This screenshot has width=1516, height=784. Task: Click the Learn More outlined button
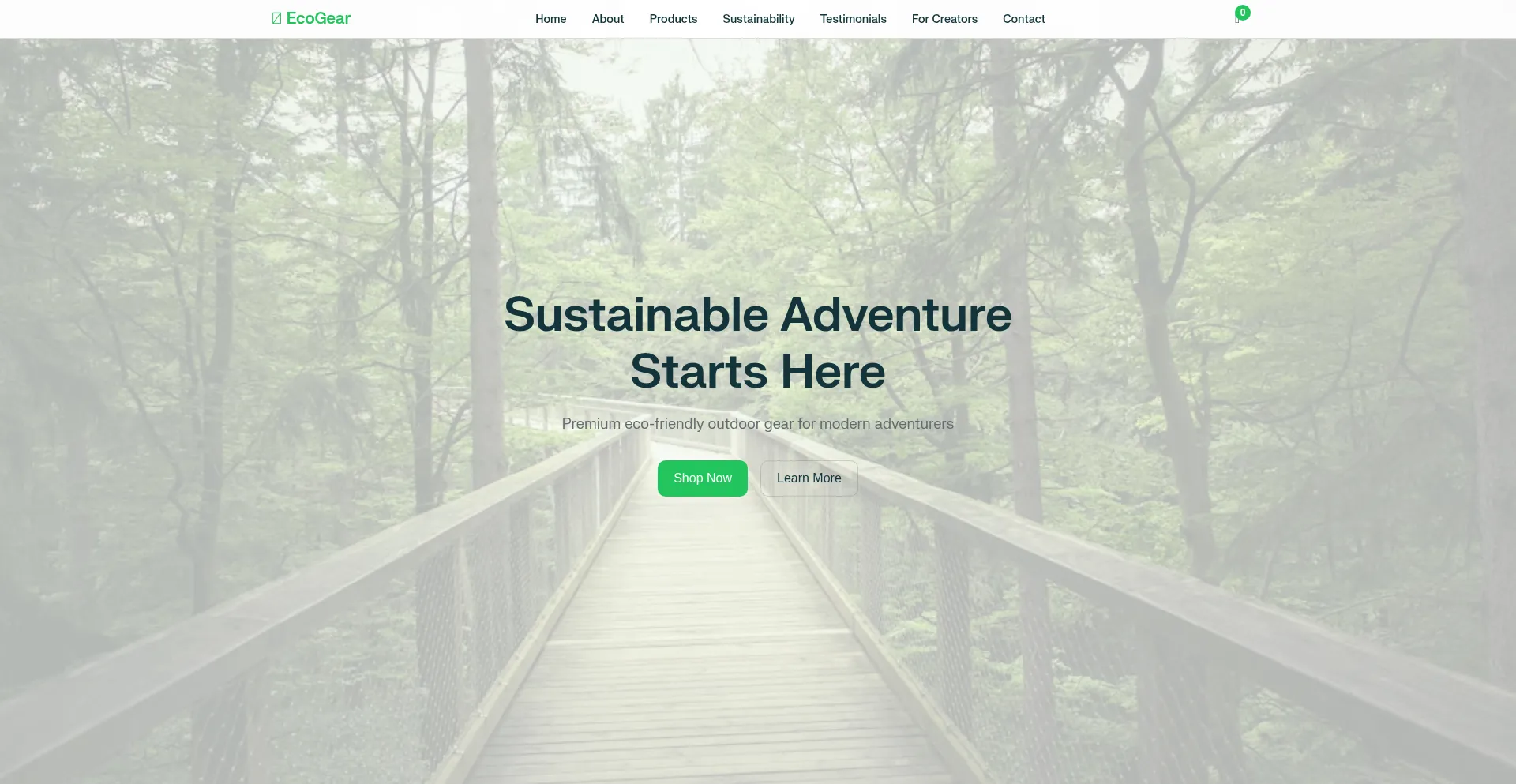pyautogui.click(x=809, y=478)
